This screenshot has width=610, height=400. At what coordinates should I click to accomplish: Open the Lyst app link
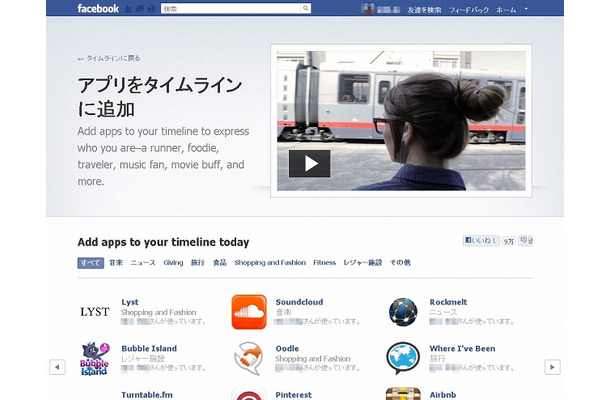130,302
